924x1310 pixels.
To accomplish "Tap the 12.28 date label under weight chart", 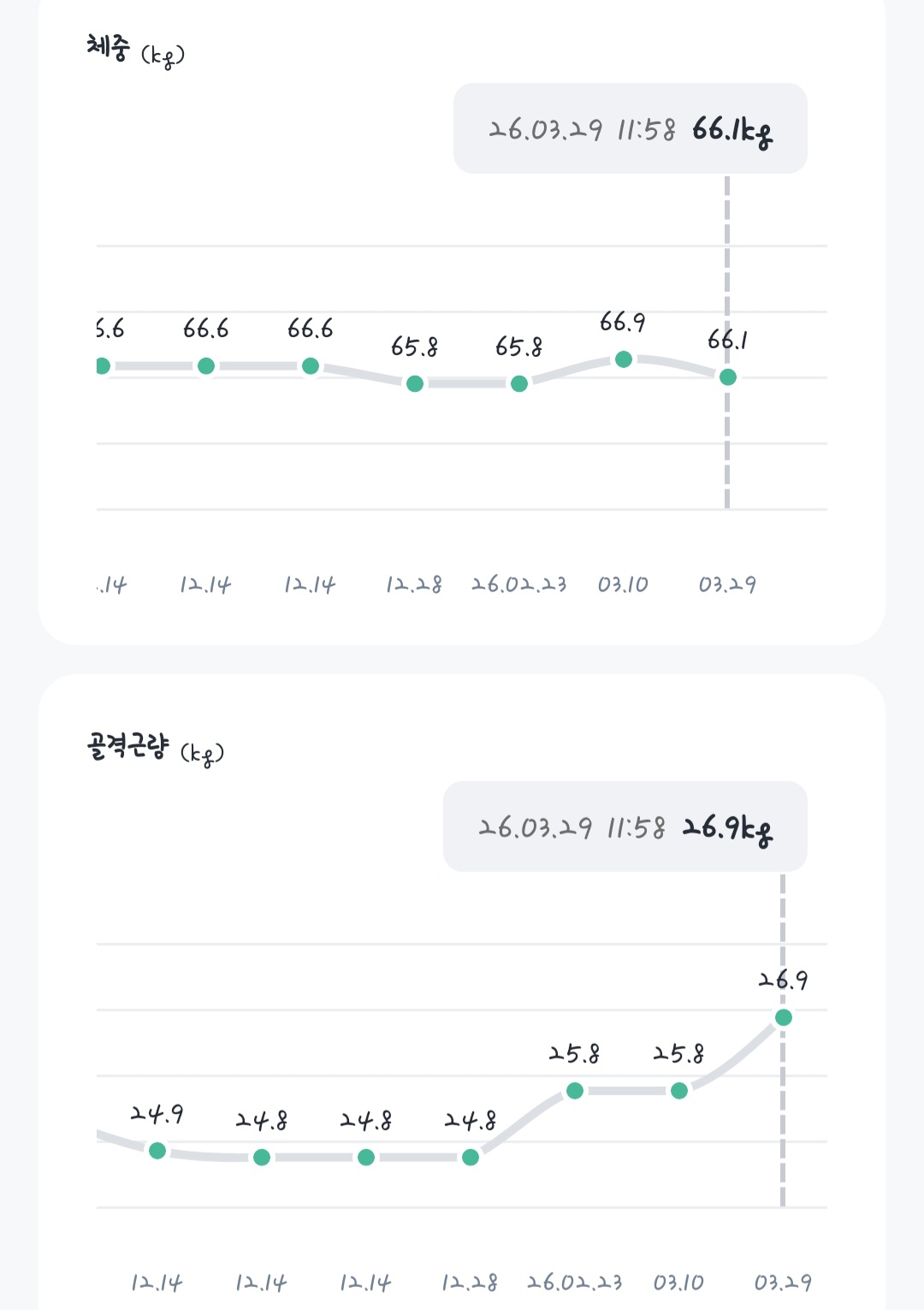I will (x=414, y=585).
